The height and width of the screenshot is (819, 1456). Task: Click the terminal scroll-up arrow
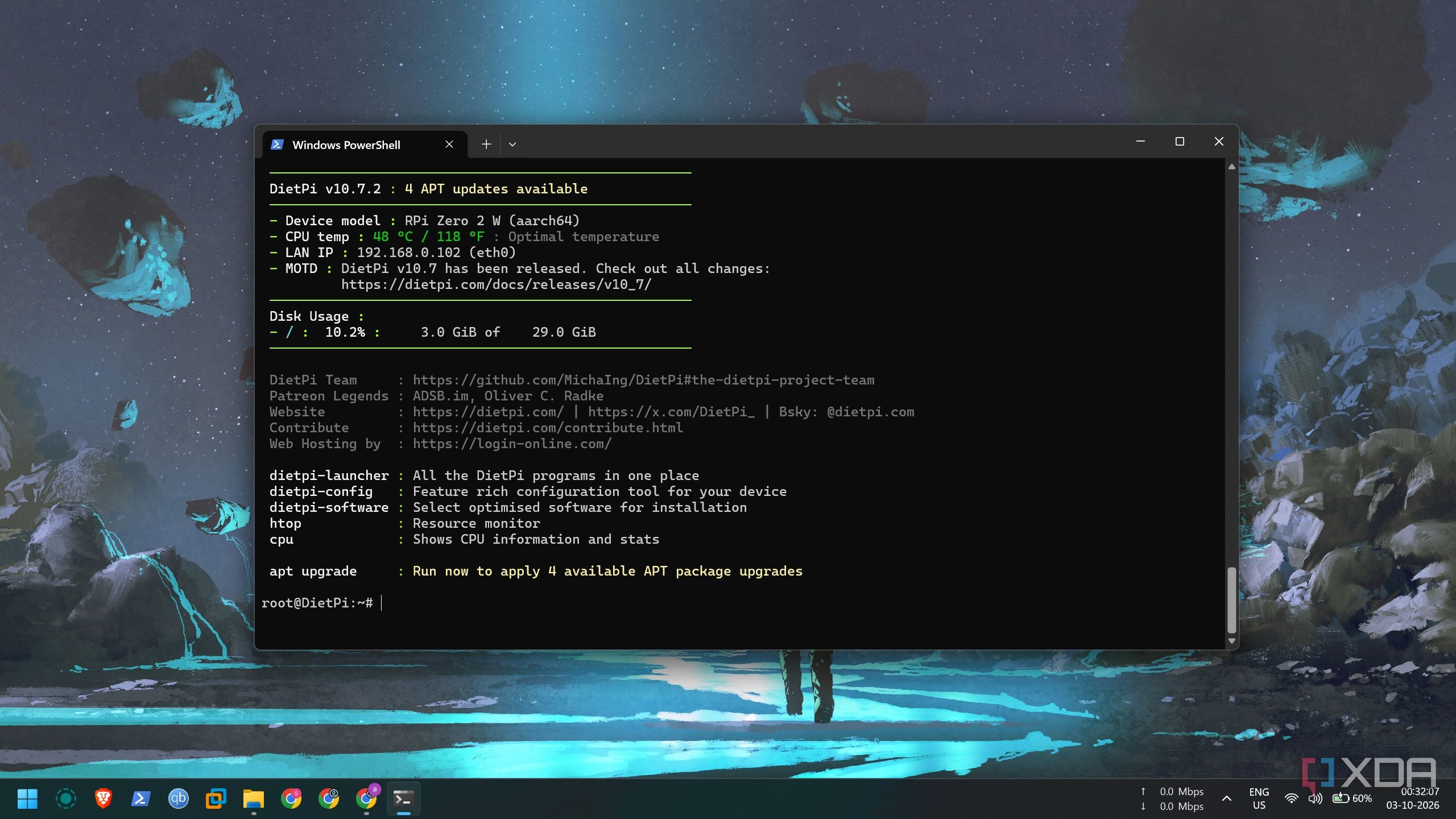(1232, 167)
